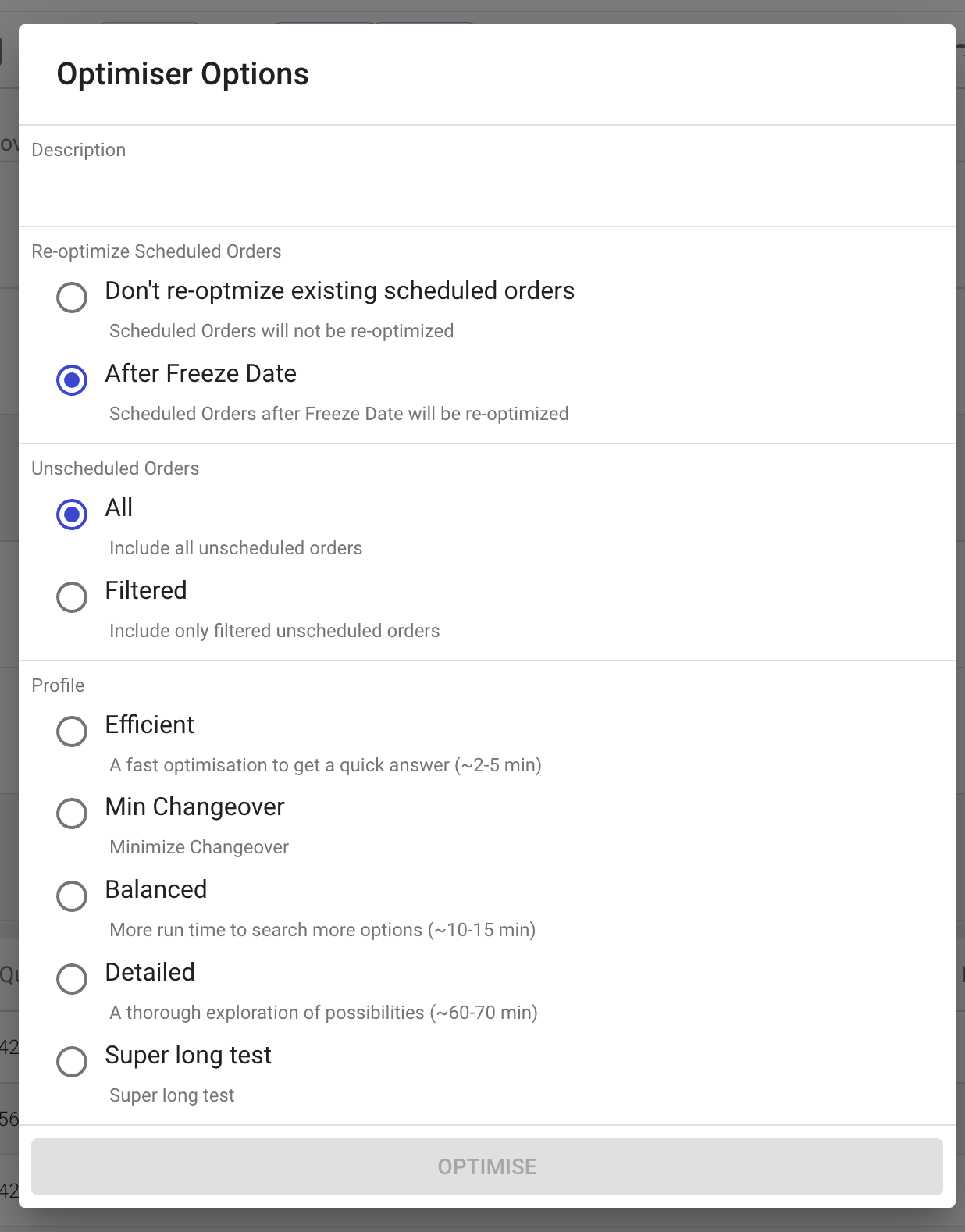The image size is (965, 1232).
Task: Click "Scheduled Orders after Freeze Date" description text
Action: [x=339, y=414]
